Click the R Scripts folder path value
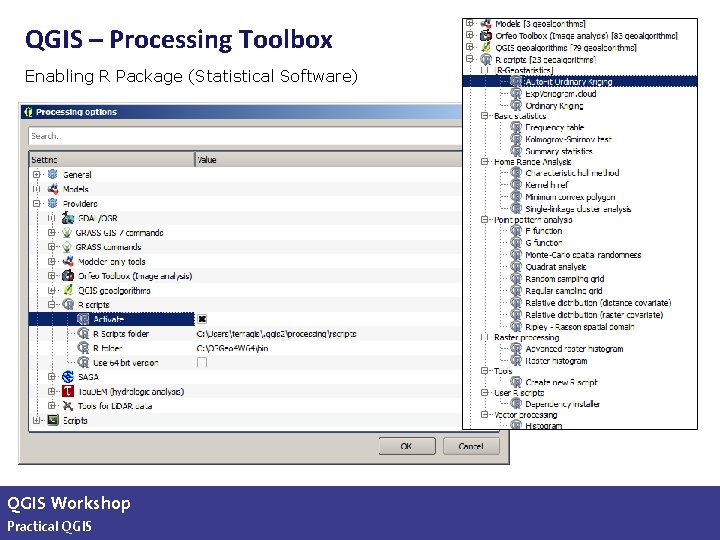The image size is (720, 540). point(276,334)
